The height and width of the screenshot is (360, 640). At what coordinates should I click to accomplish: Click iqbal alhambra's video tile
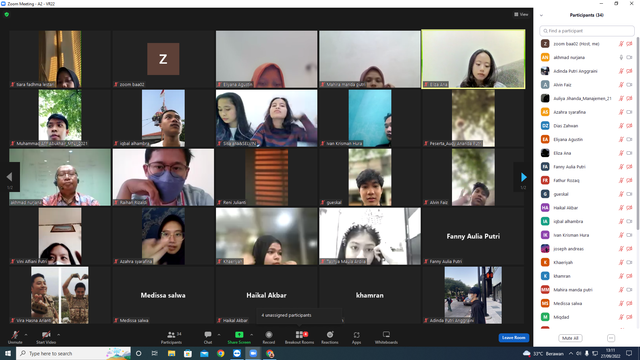(x=163, y=118)
